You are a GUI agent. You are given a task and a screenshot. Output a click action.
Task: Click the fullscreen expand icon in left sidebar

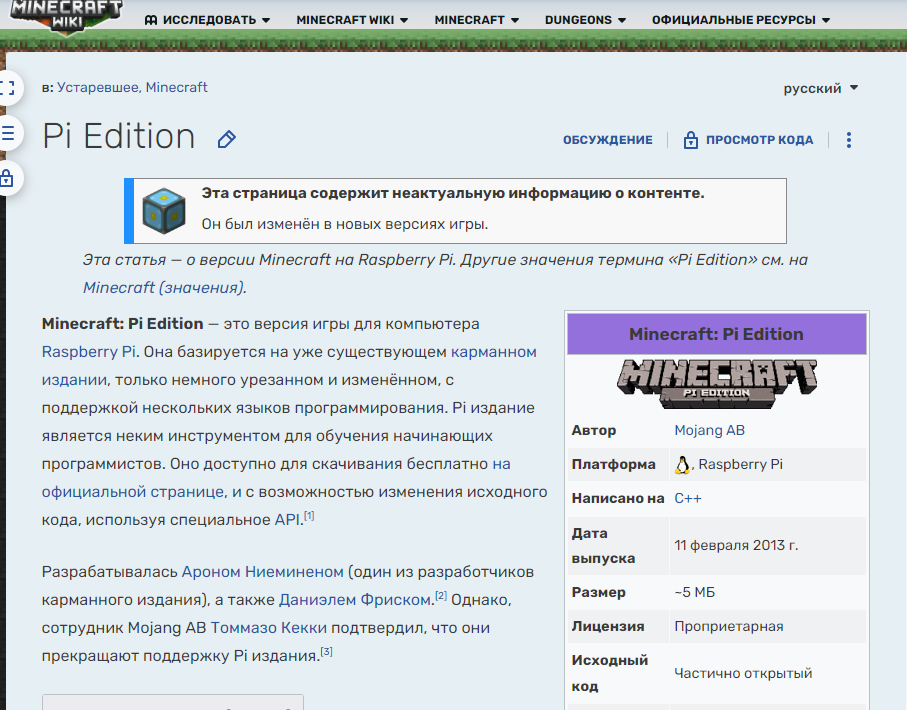tap(8, 88)
